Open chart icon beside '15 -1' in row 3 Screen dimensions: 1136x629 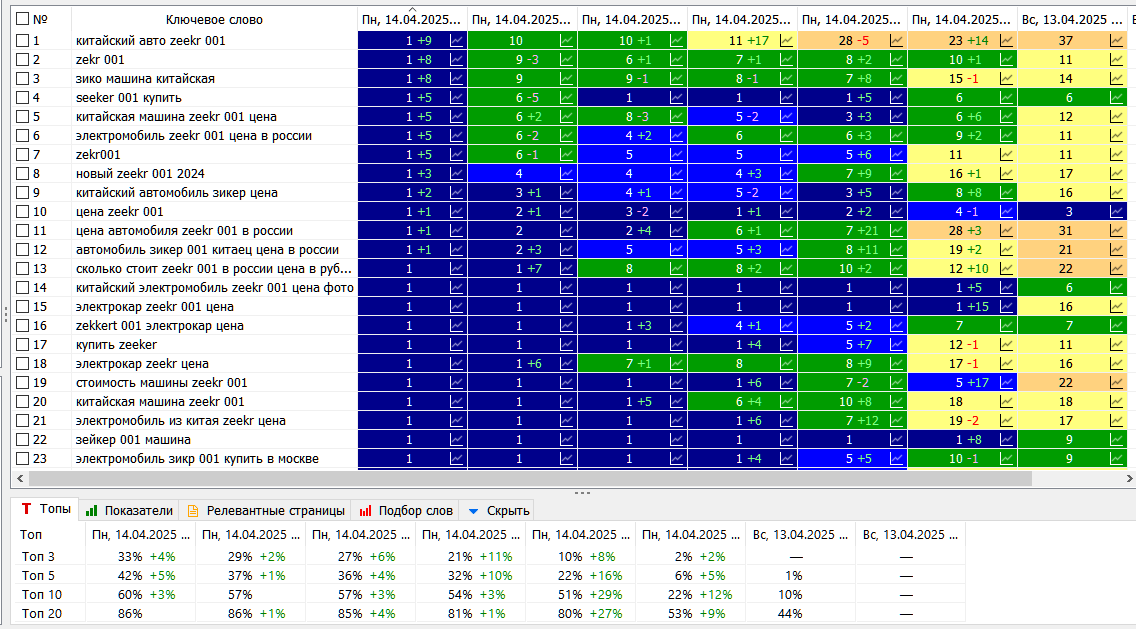click(x=1007, y=78)
